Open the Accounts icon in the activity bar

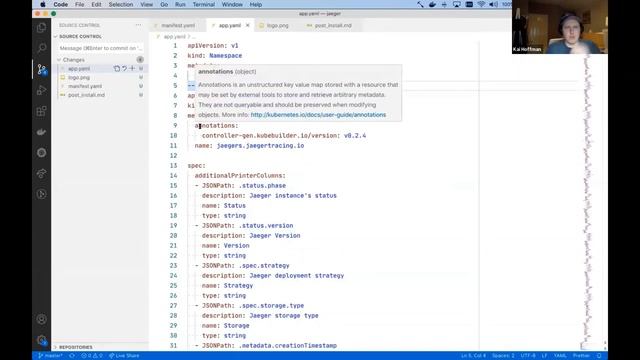[41, 319]
